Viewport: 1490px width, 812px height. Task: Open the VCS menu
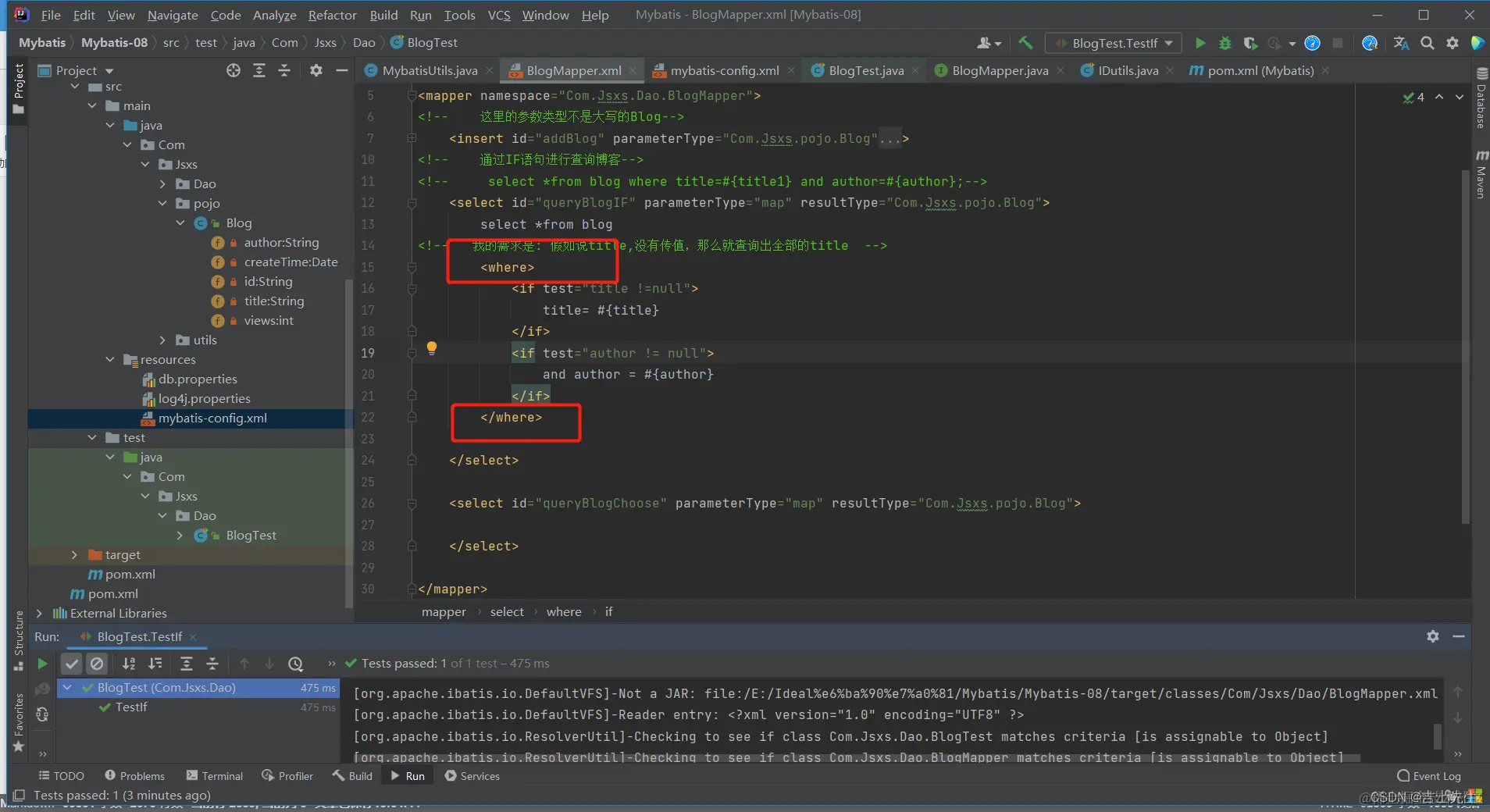point(499,15)
